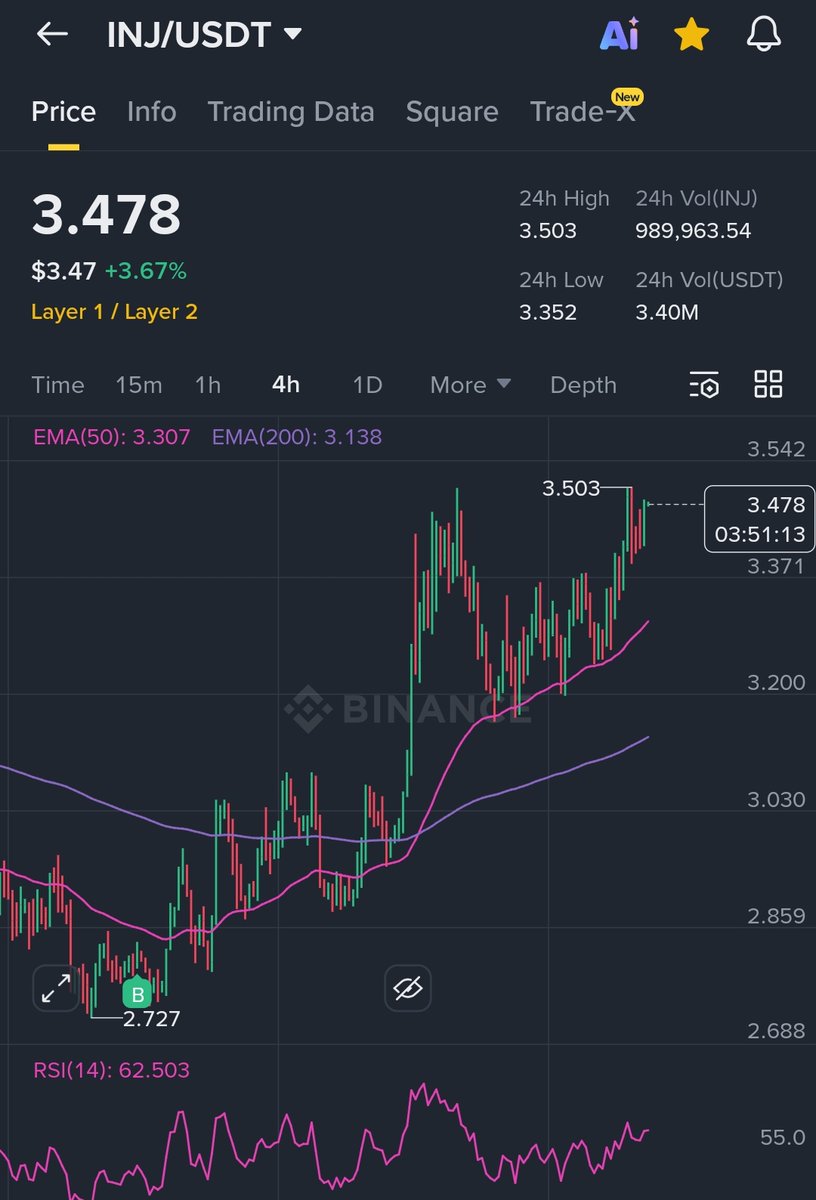
Task: Select the 1h timeframe
Action: [208, 385]
